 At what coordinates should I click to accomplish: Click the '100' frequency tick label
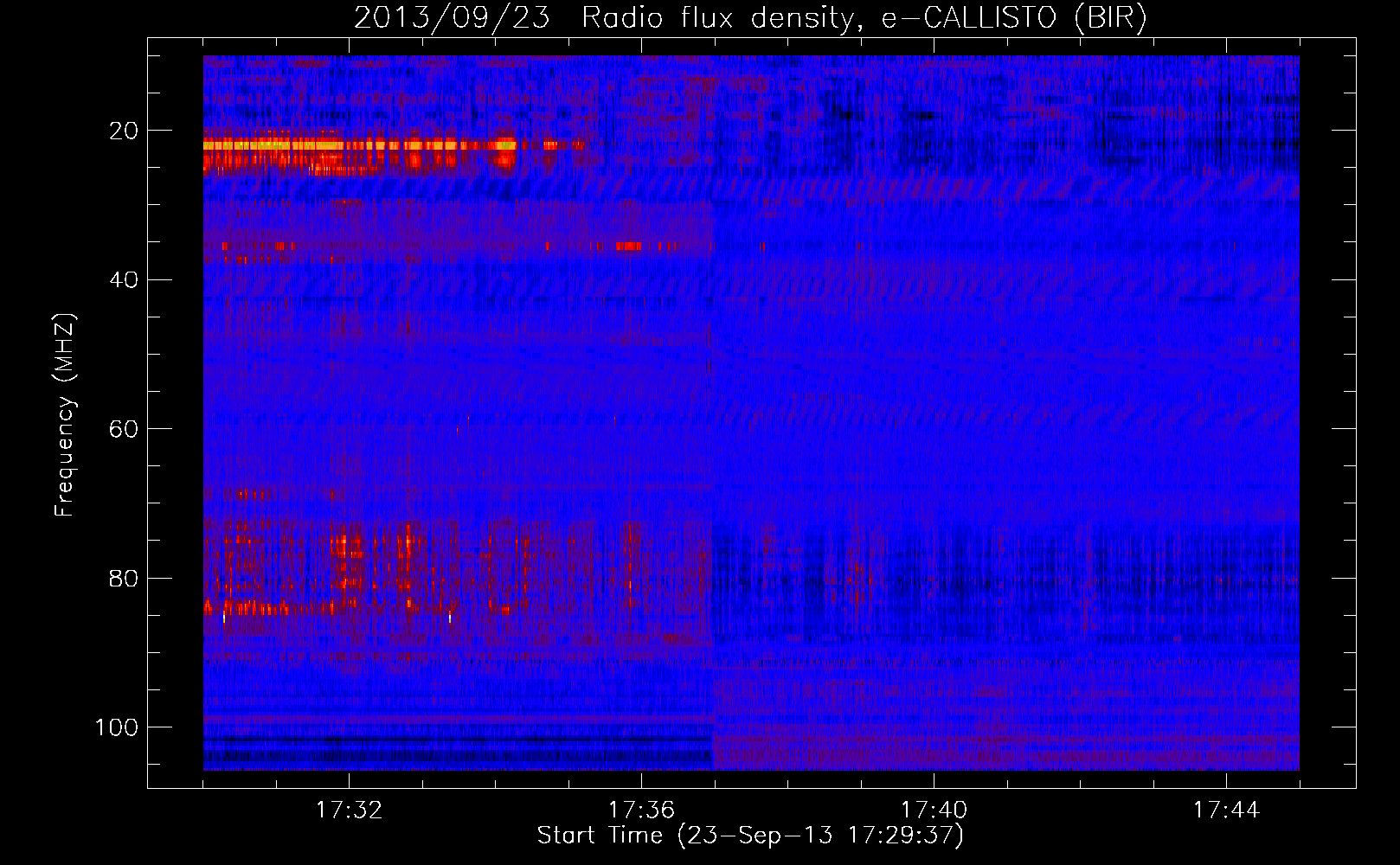tap(118, 727)
